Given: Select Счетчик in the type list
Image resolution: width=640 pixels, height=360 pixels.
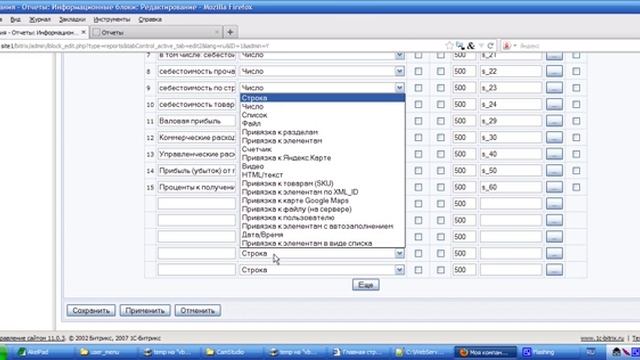Looking at the screenshot, I should [x=322, y=149].
